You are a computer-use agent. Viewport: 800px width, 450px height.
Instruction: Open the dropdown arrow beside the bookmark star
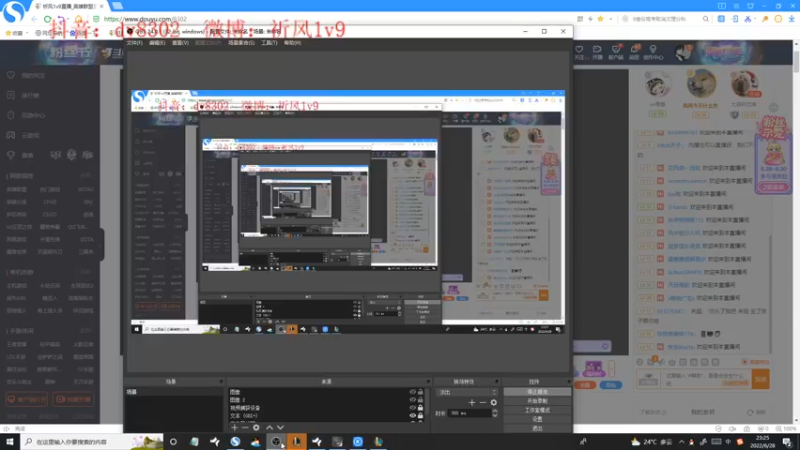coord(611,19)
